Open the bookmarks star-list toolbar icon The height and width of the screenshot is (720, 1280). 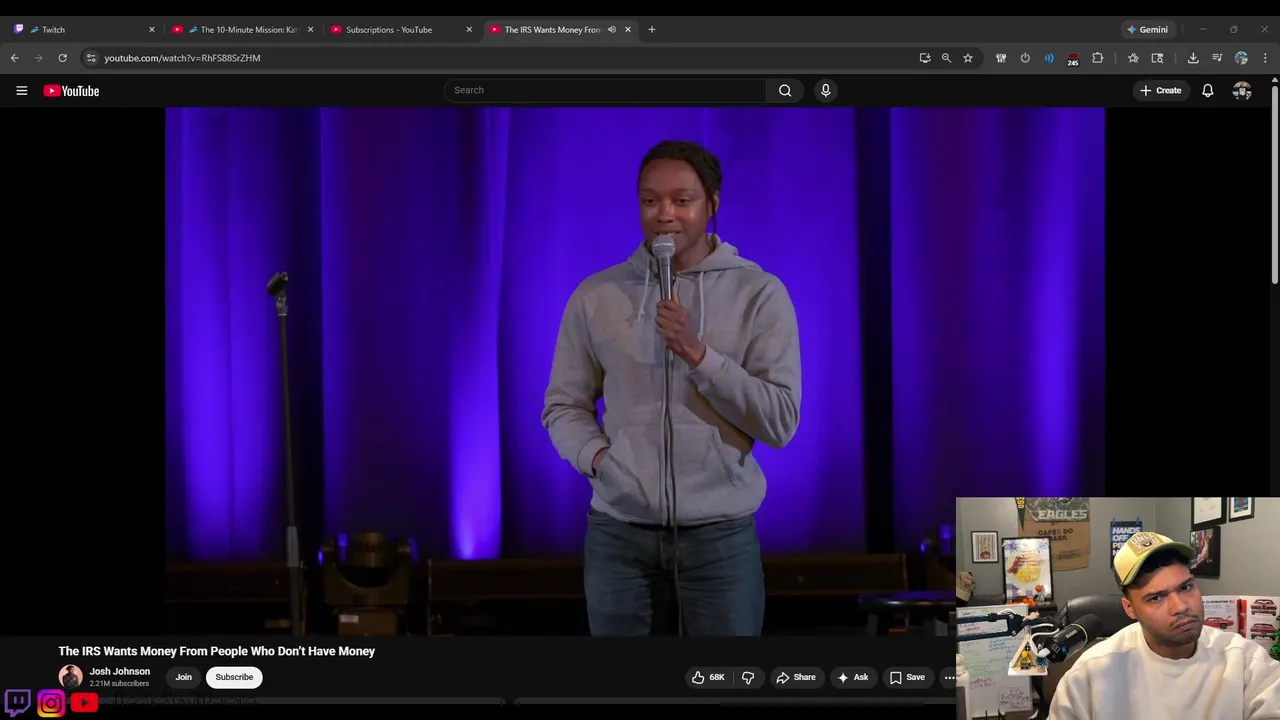pos(1133,58)
